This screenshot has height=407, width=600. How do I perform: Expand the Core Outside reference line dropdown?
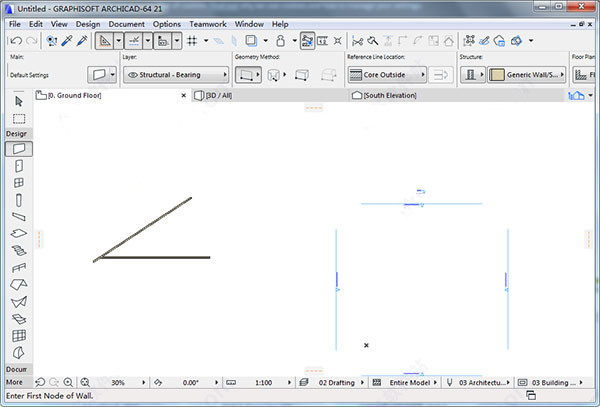click(x=387, y=75)
